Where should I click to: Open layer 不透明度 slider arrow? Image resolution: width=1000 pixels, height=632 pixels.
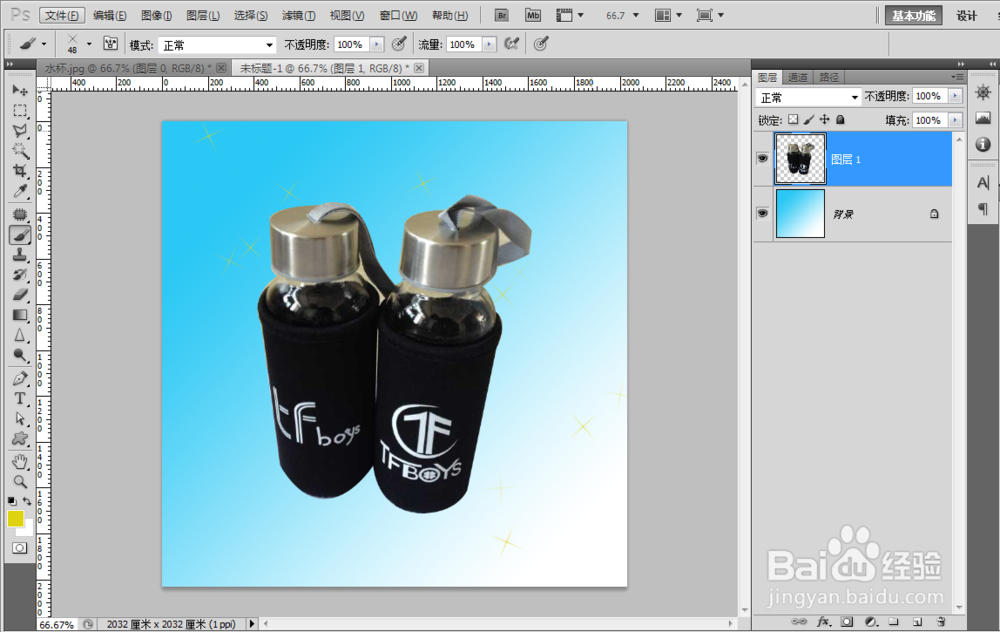click(955, 96)
